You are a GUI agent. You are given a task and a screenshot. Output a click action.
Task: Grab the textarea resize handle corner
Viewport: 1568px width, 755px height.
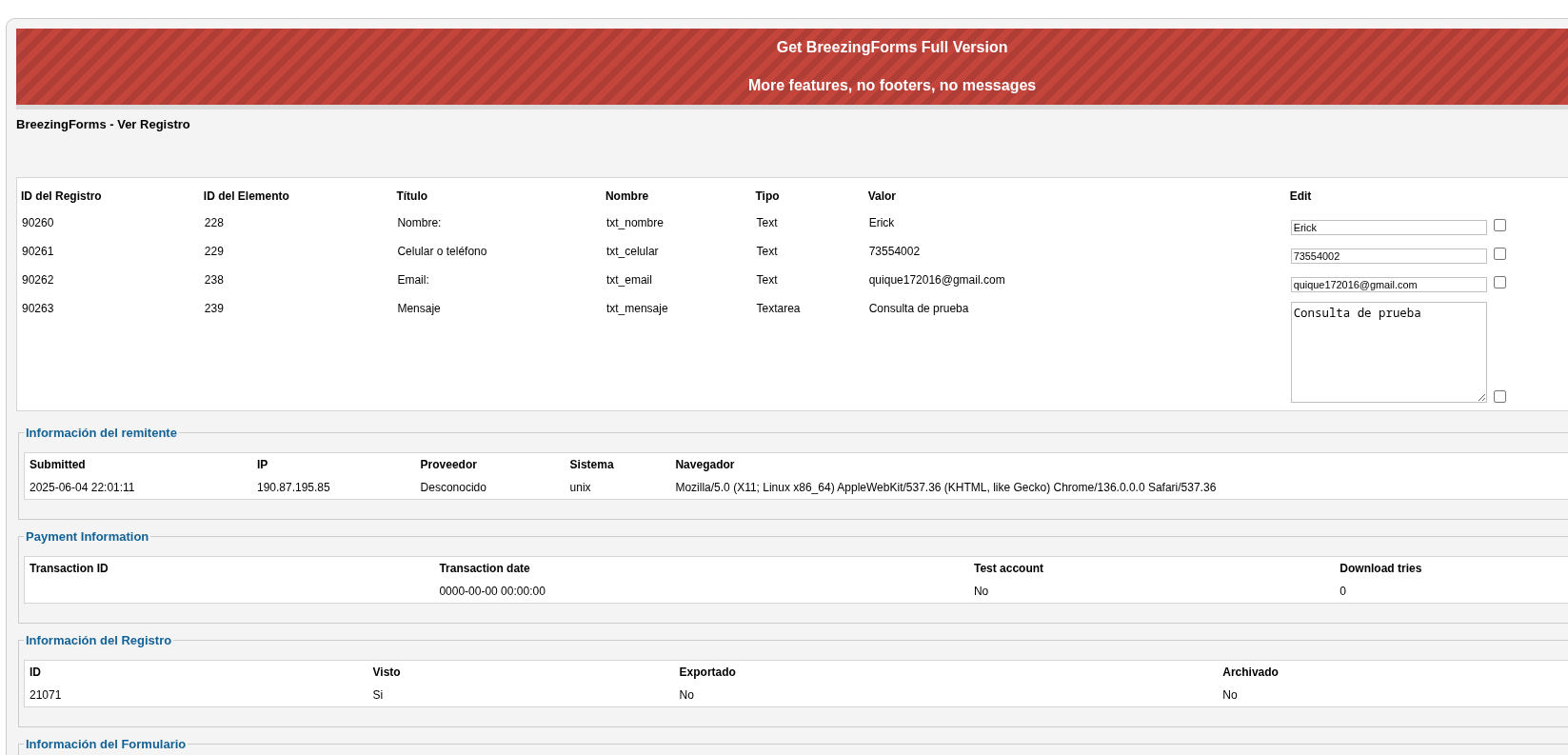click(1481, 397)
